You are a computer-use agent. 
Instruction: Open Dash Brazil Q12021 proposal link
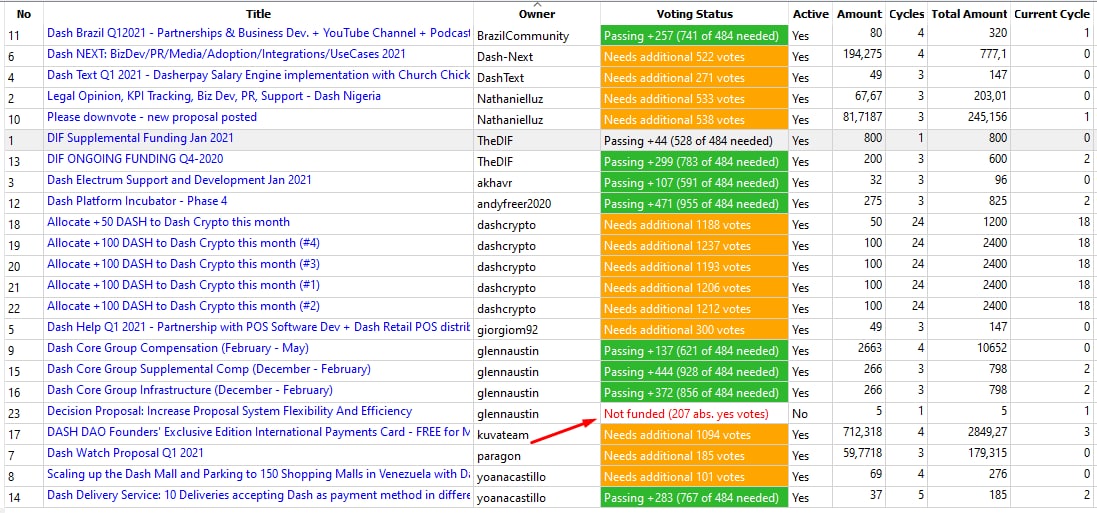[258, 33]
